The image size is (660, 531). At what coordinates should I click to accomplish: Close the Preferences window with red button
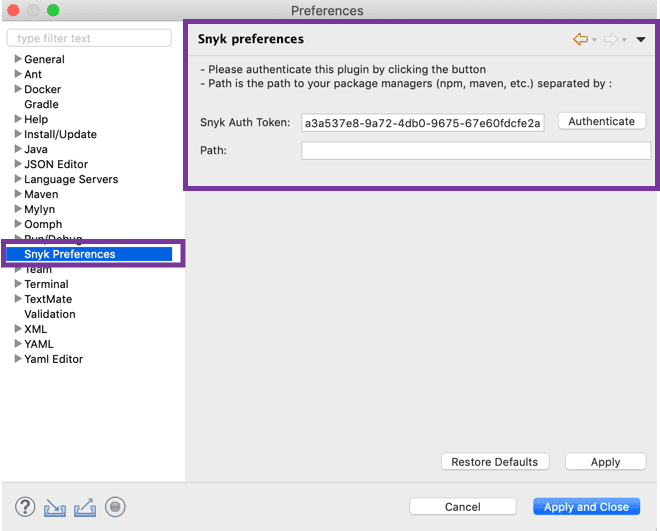(13, 10)
